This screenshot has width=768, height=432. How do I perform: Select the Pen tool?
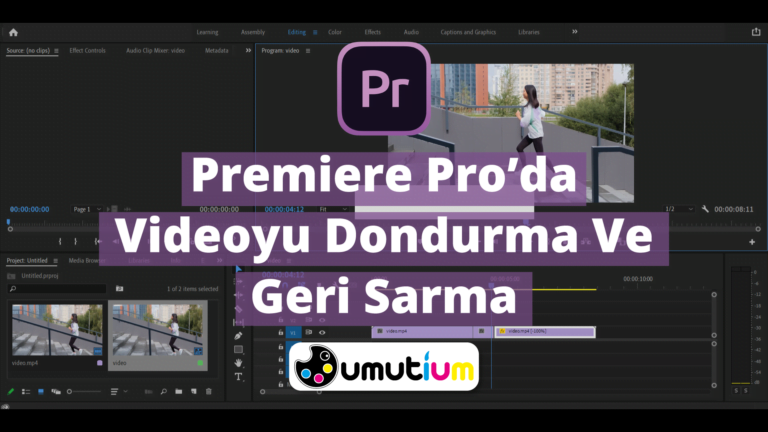239,336
